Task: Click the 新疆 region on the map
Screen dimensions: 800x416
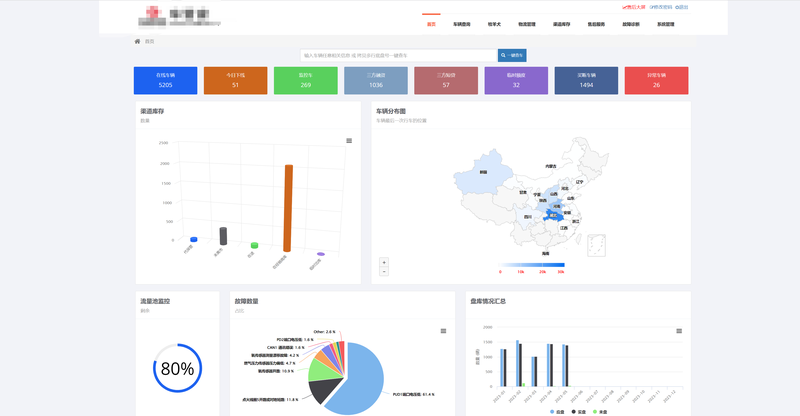Action: coord(482,172)
